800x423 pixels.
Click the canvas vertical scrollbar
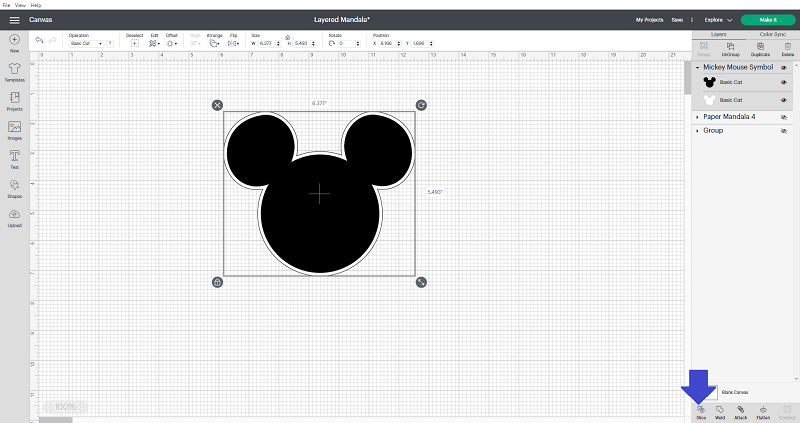click(687, 77)
